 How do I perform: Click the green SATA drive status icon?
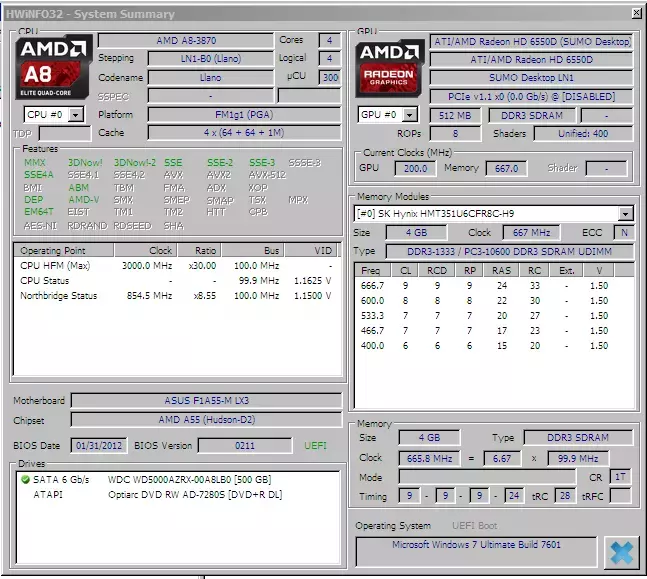(x=25, y=480)
